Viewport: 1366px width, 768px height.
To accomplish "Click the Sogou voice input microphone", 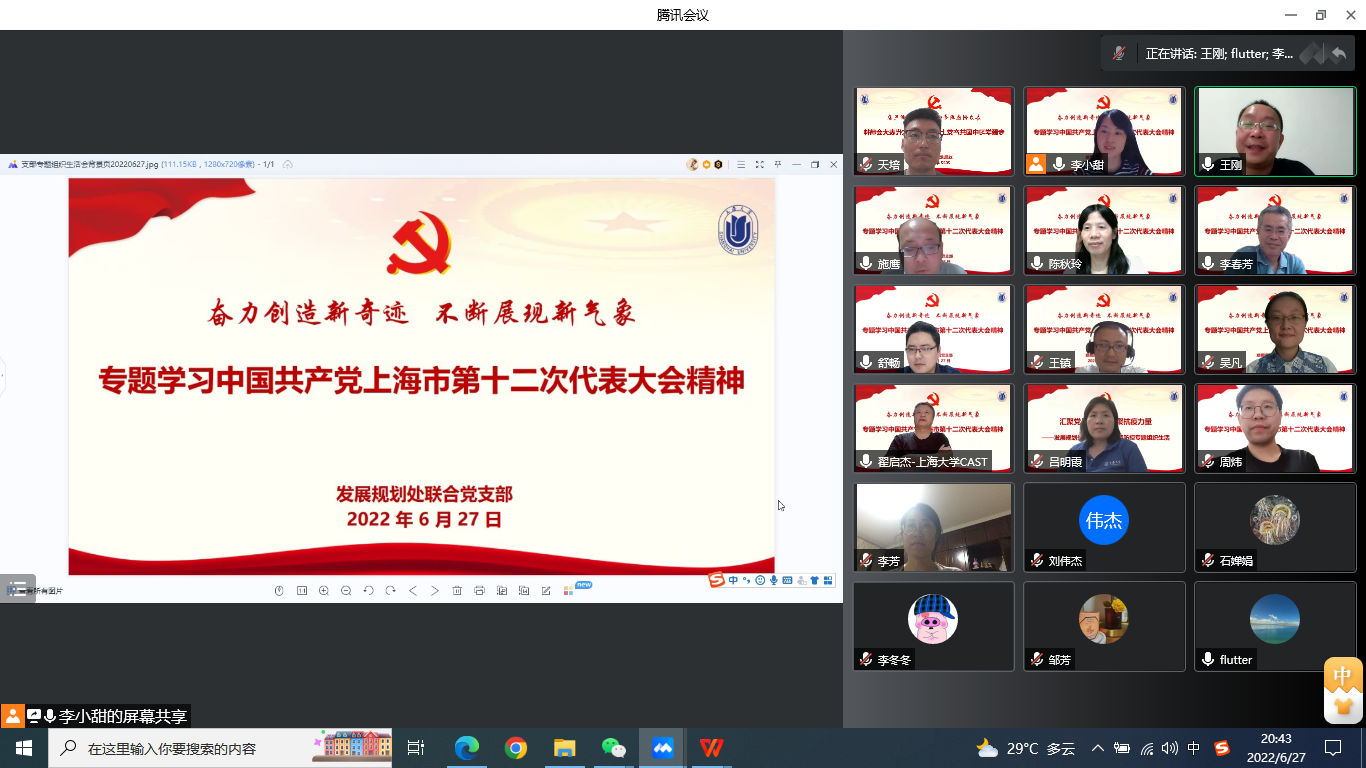I will (774, 580).
